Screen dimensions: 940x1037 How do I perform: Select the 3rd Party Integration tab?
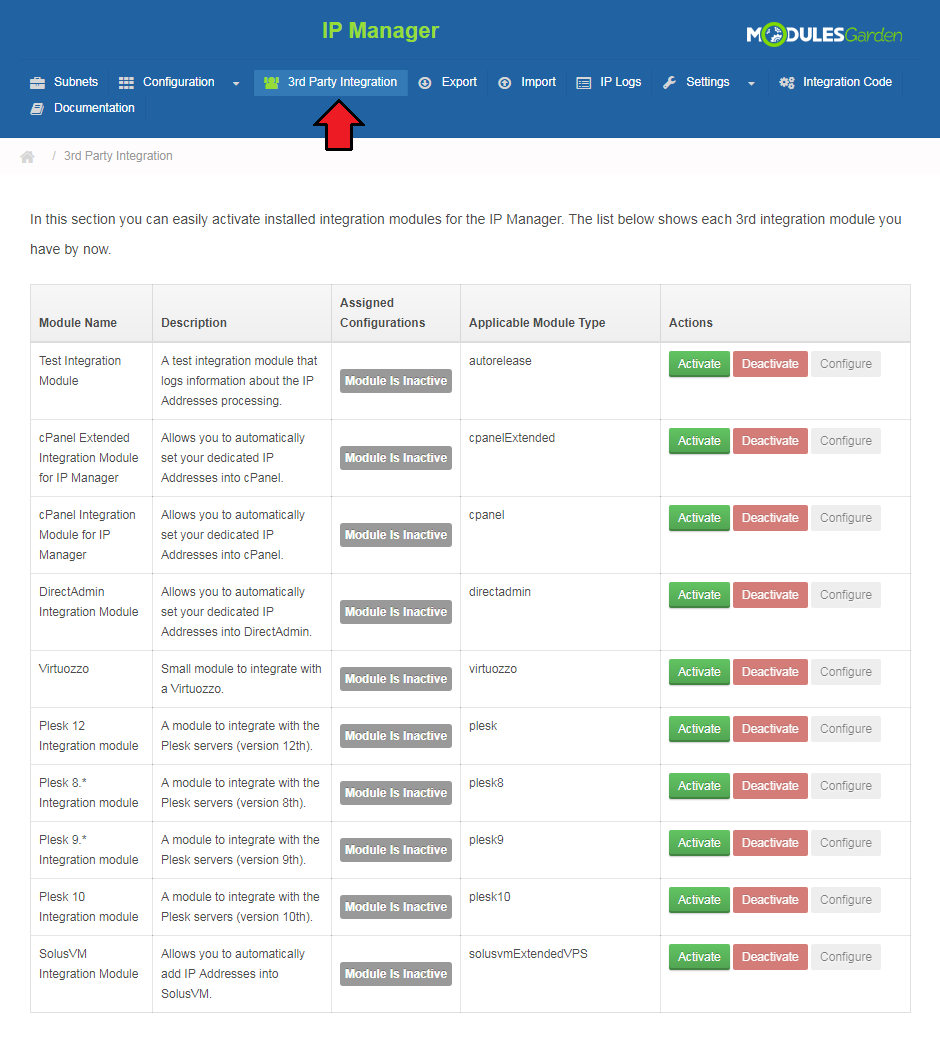pyautogui.click(x=331, y=82)
